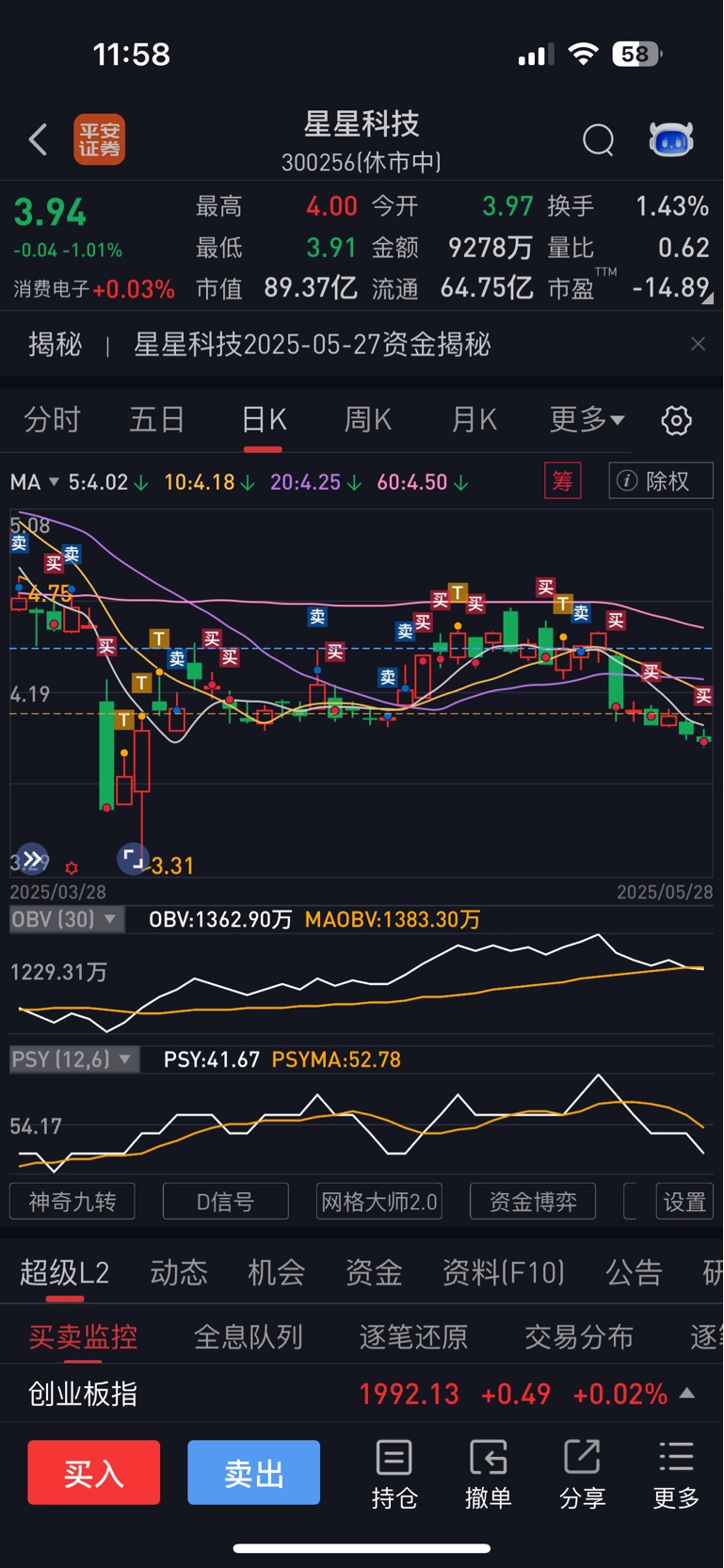Viewport: 724px width, 1568px height.
Task: Tap the red 买入 button
Action: (x=94, y=1472)
